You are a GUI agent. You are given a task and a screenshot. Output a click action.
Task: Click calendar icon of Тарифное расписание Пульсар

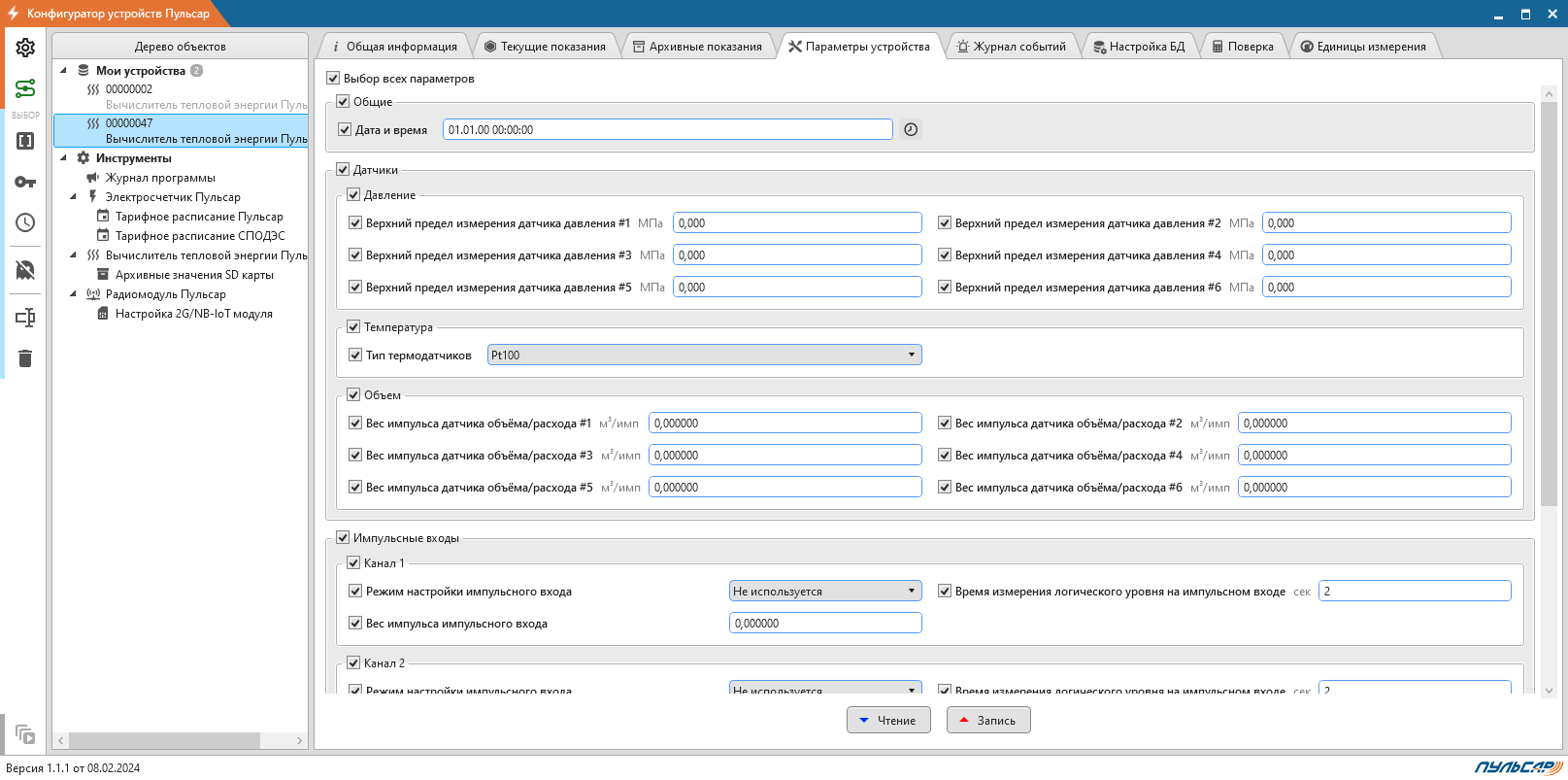103,216
